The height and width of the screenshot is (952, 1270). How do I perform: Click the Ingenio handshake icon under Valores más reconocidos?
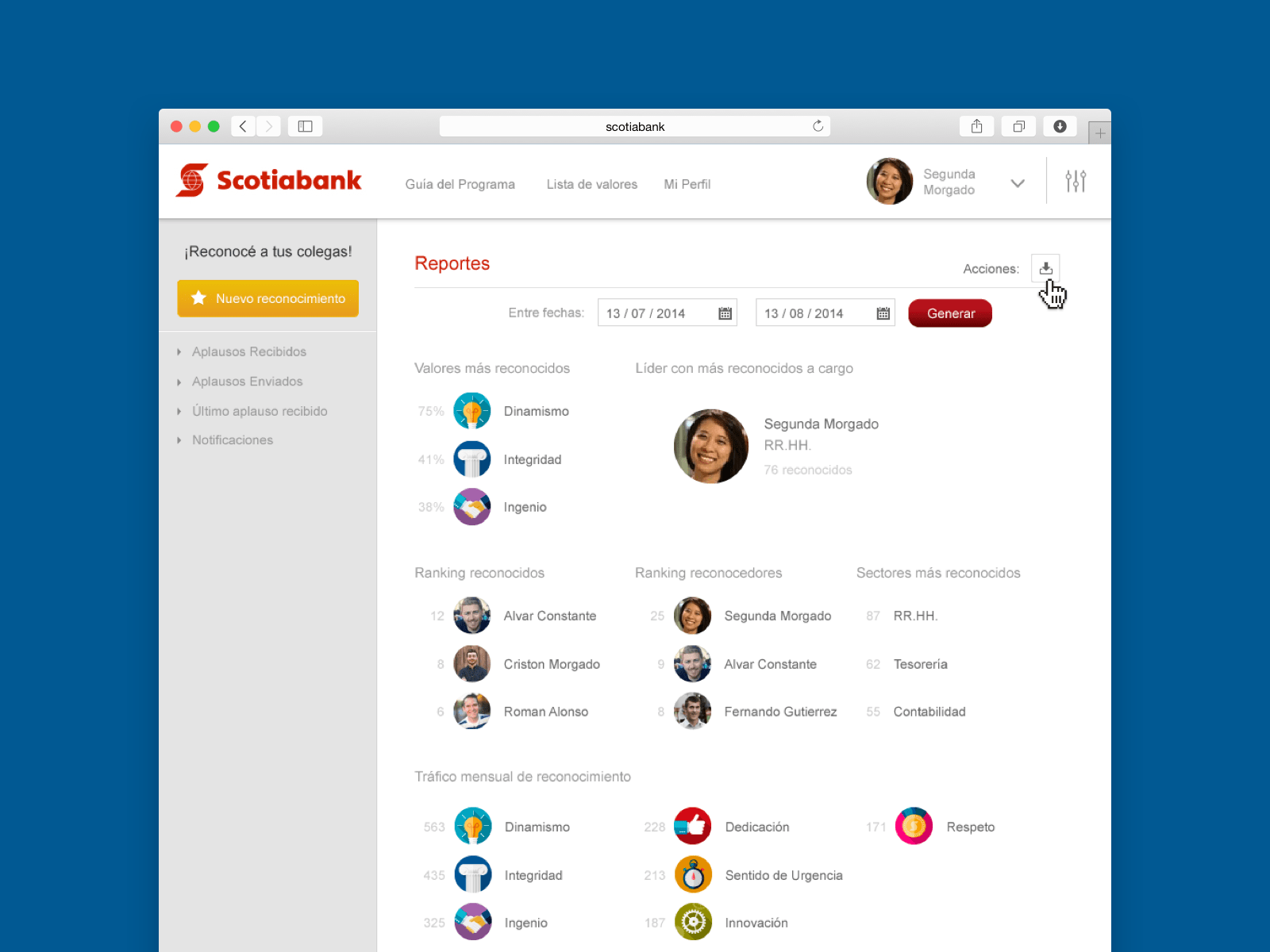(x=472, y=507)
